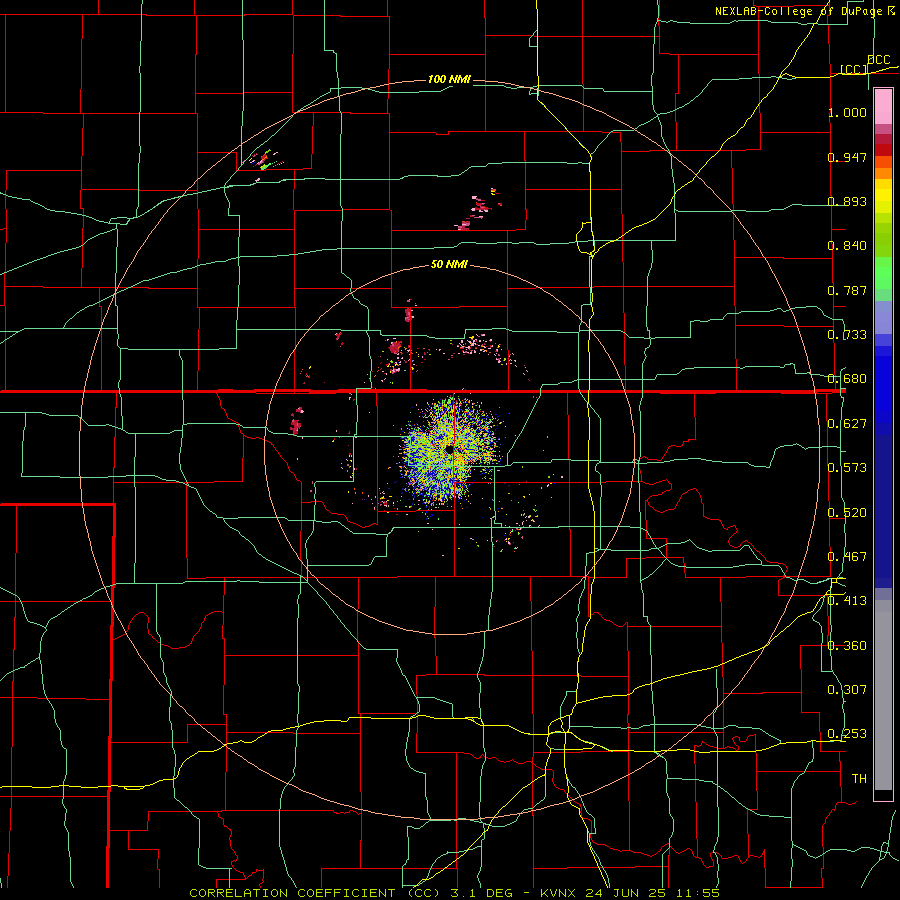The height and width of the screenshot is (900, 900).
Task: Click the 0.413 value on the color scale
Action: [847, 601]
